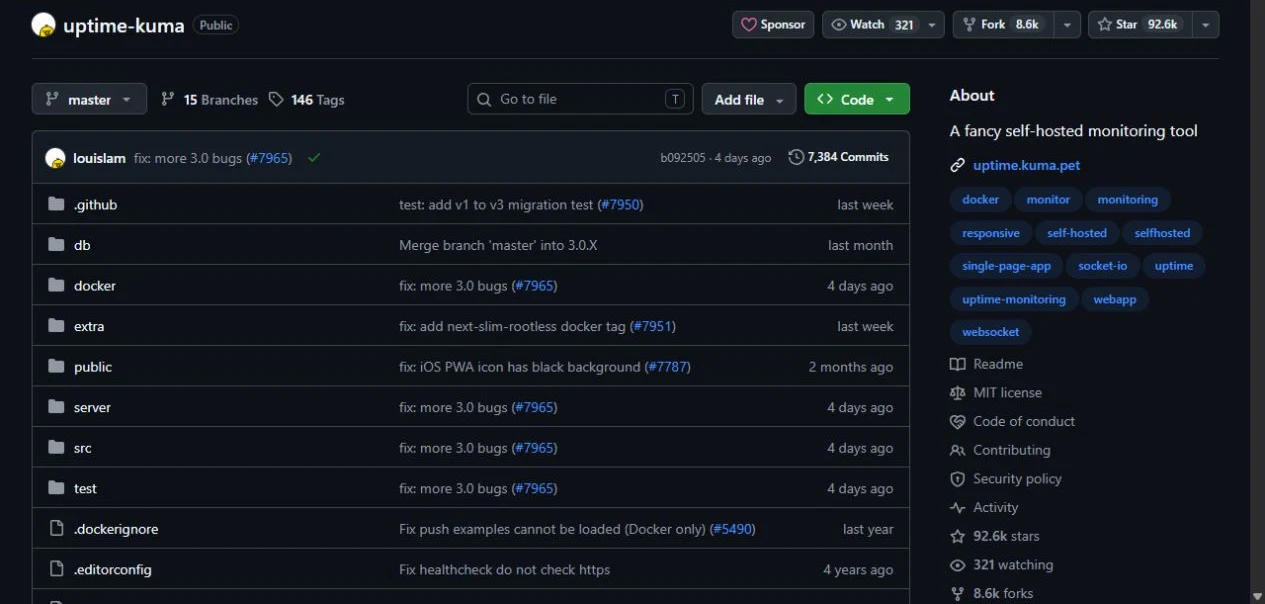Click the test folder icon

(x=56, y=488)
